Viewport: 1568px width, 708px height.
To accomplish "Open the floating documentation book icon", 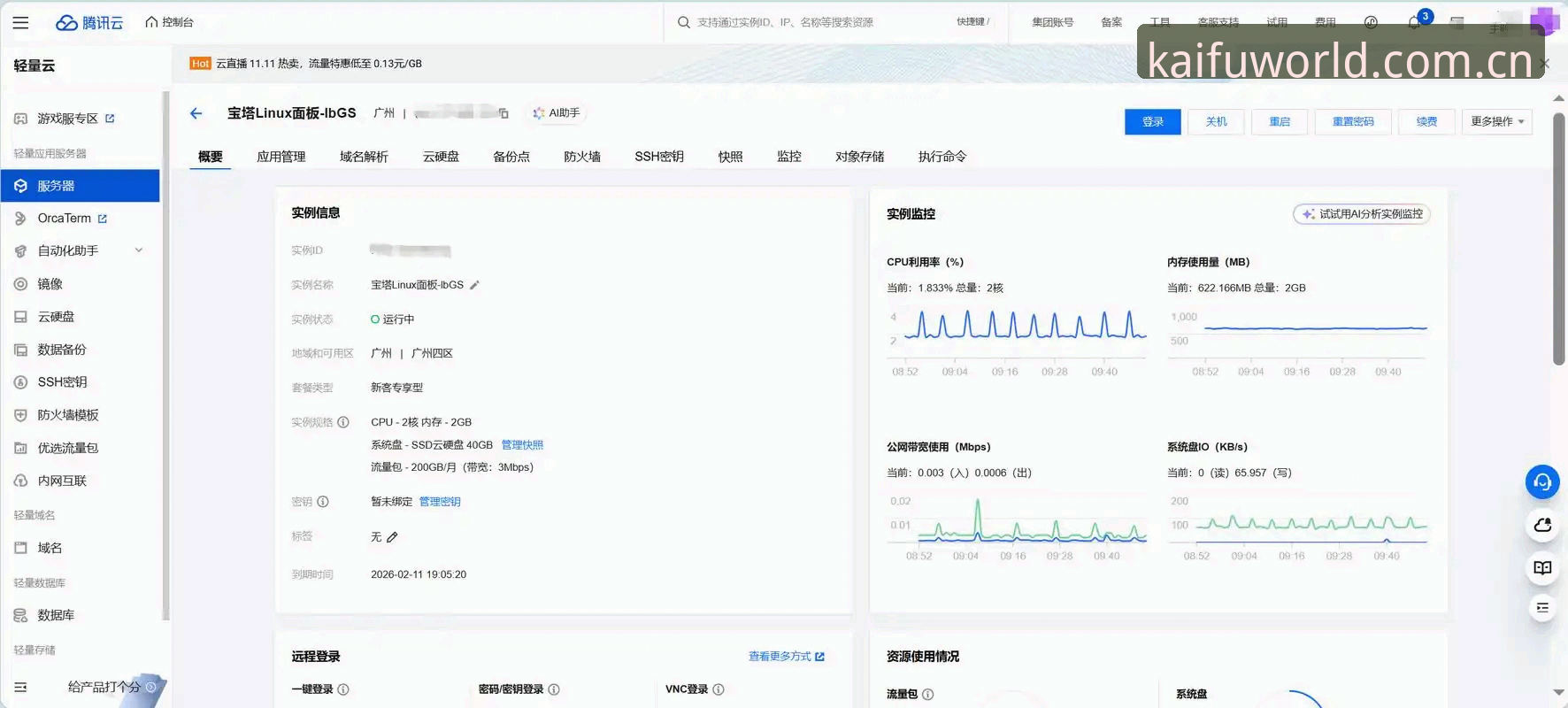I will (1542, 567).
